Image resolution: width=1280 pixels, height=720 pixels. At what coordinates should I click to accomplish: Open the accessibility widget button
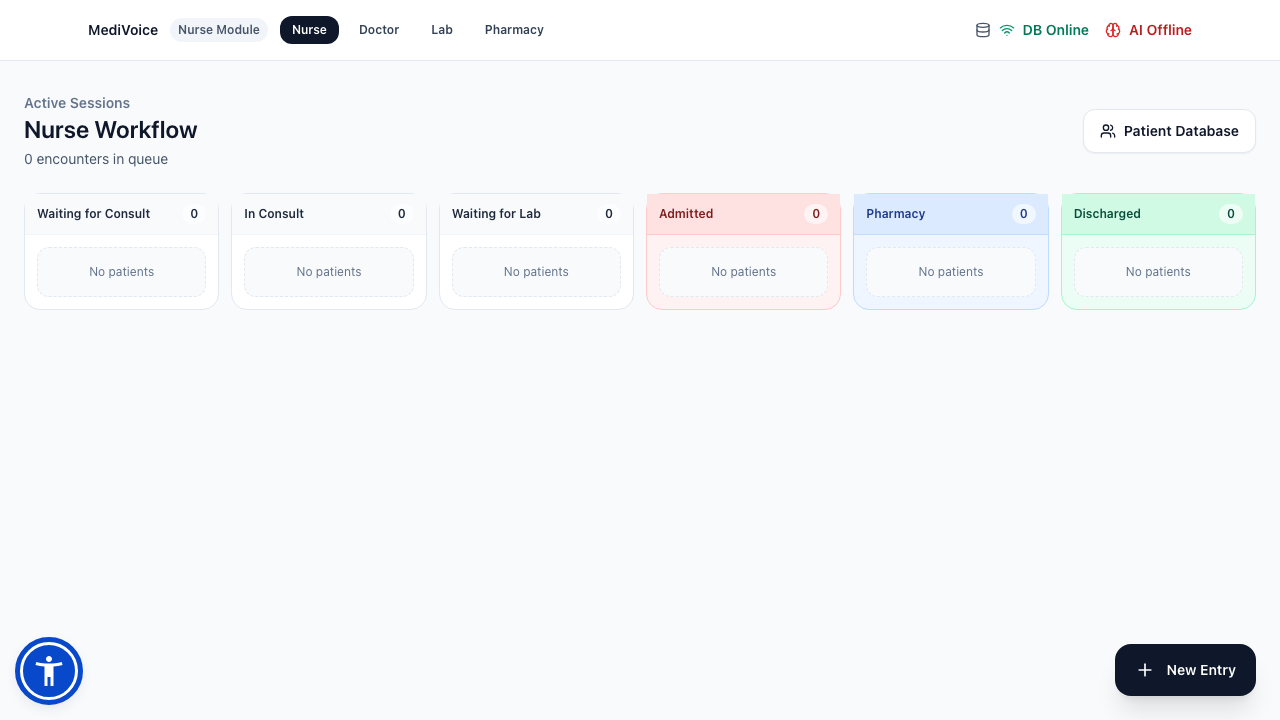click(x=49, y=671)
